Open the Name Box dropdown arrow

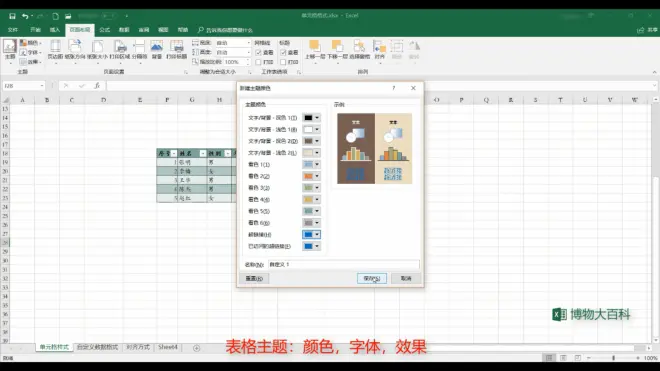click(x=42, y=86)
